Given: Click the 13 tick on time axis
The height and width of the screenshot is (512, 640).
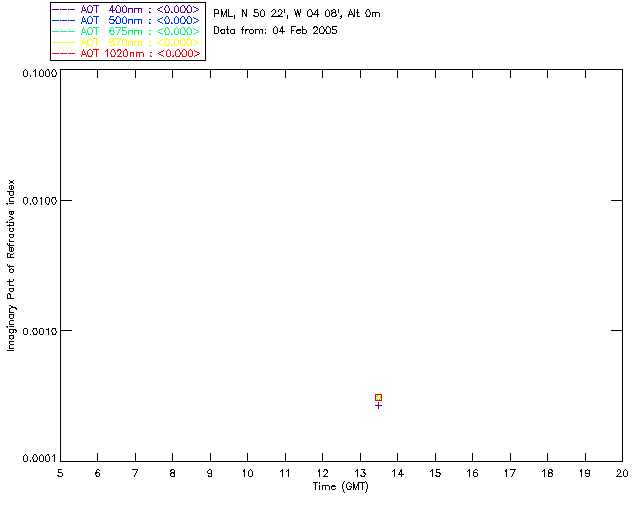Looking at the screenshot, I should click(360, 473).
